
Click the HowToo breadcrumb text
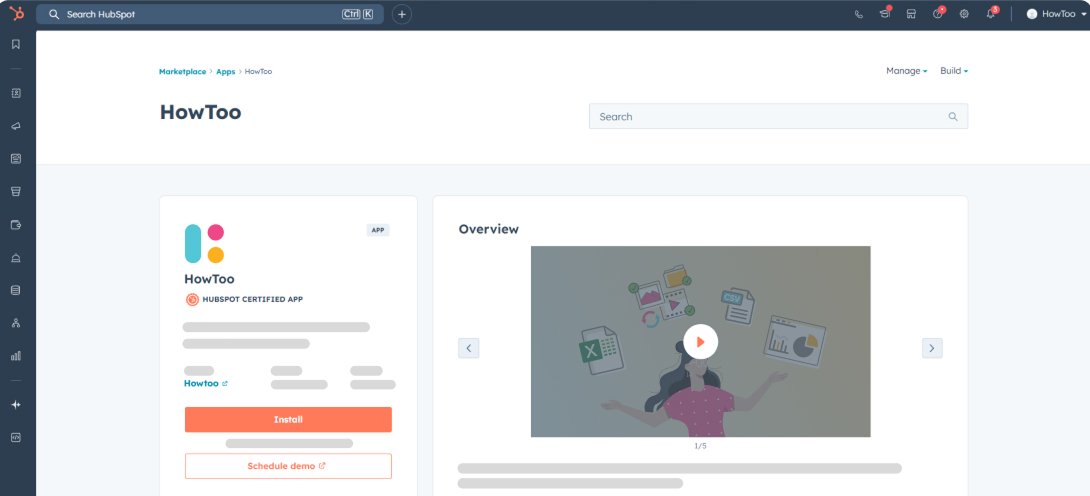tap(258, 72)
